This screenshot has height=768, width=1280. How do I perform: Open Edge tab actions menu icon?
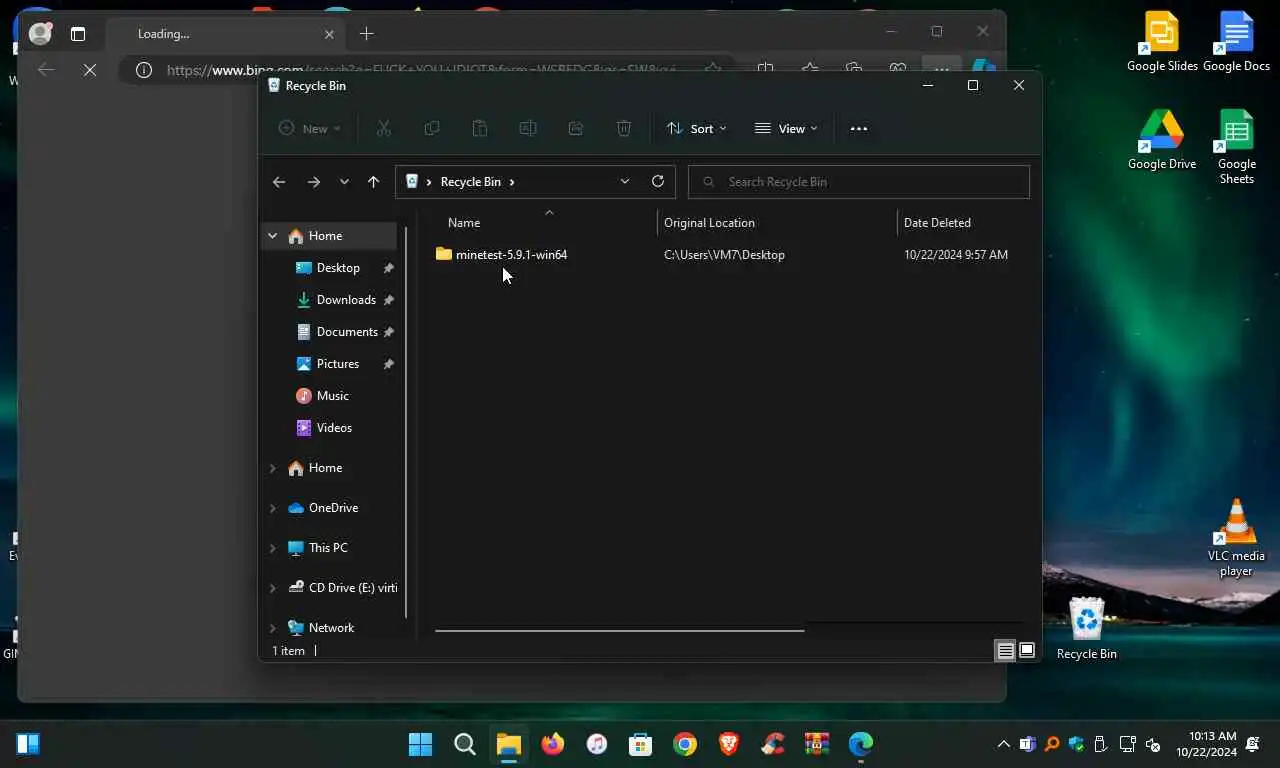click(x=78, y=34)
